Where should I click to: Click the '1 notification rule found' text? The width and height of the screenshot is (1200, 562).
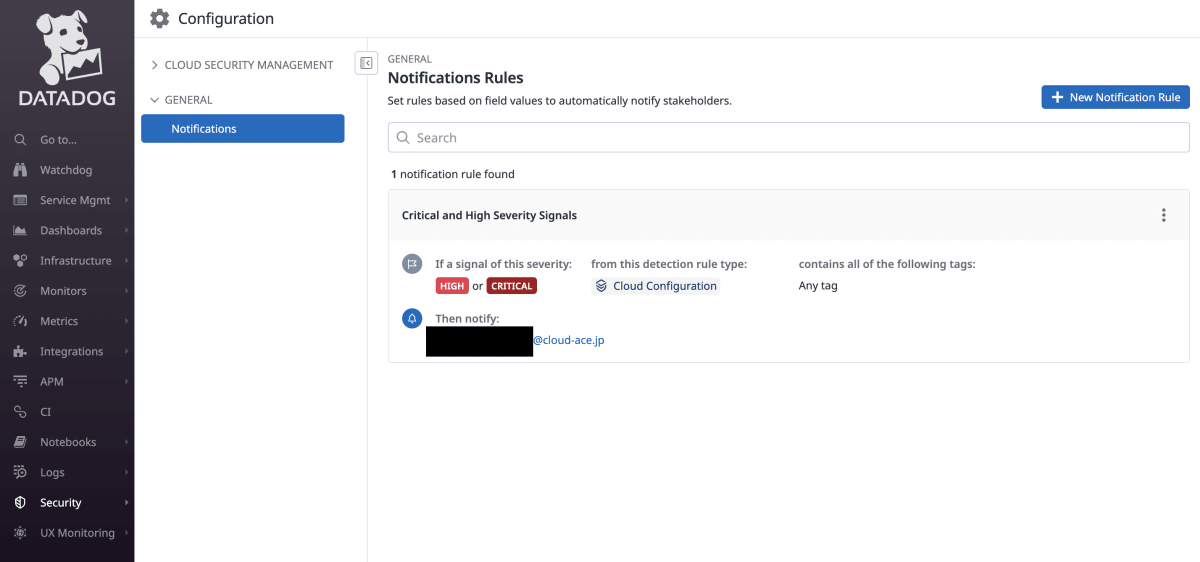pos(453,174)
